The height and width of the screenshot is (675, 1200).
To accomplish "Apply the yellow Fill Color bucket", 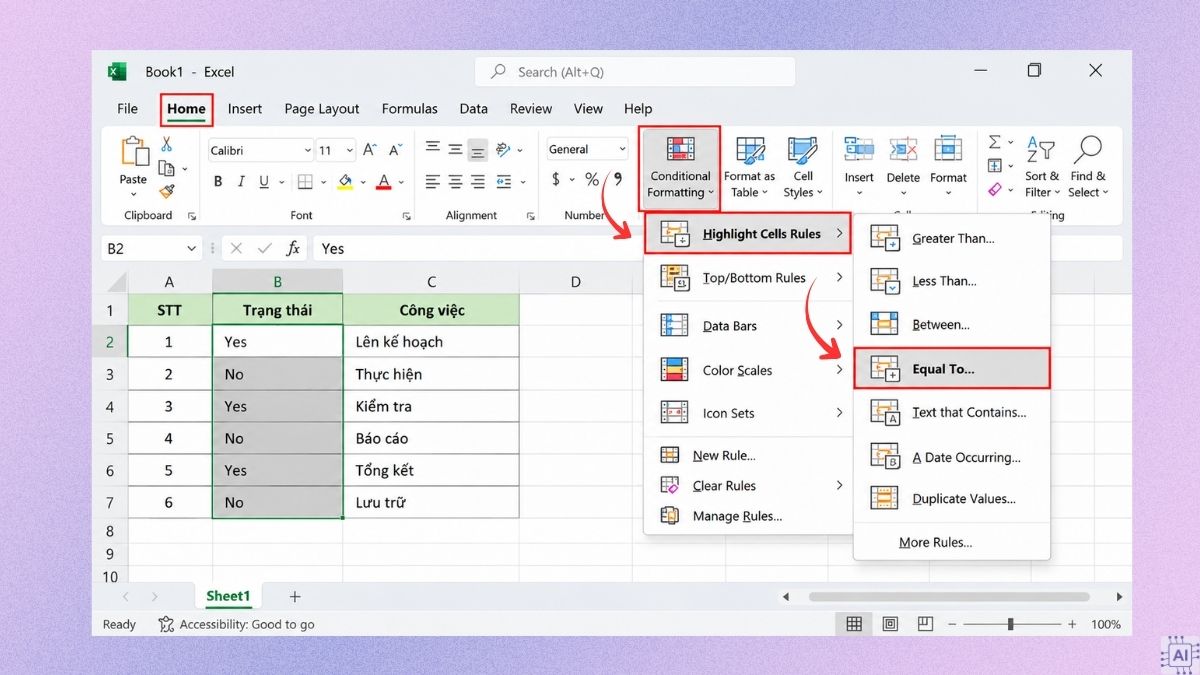I will coord(345,182).
